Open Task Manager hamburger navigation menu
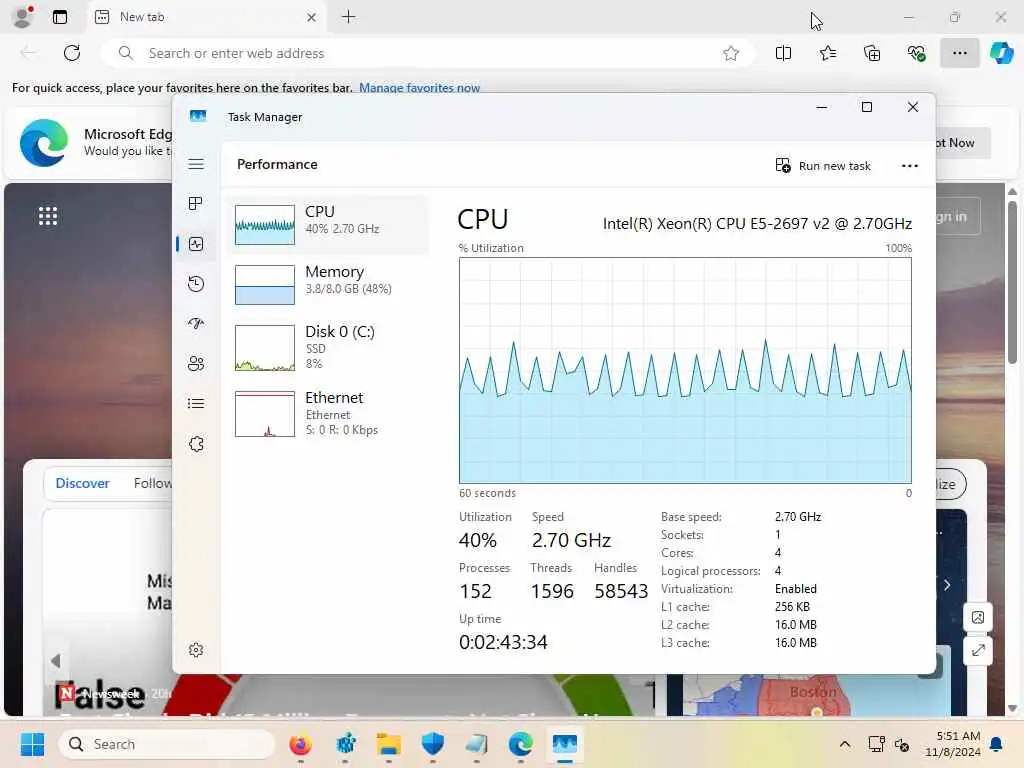The height and width of the screenshot is (768, 1024). [x=196, y=164]
